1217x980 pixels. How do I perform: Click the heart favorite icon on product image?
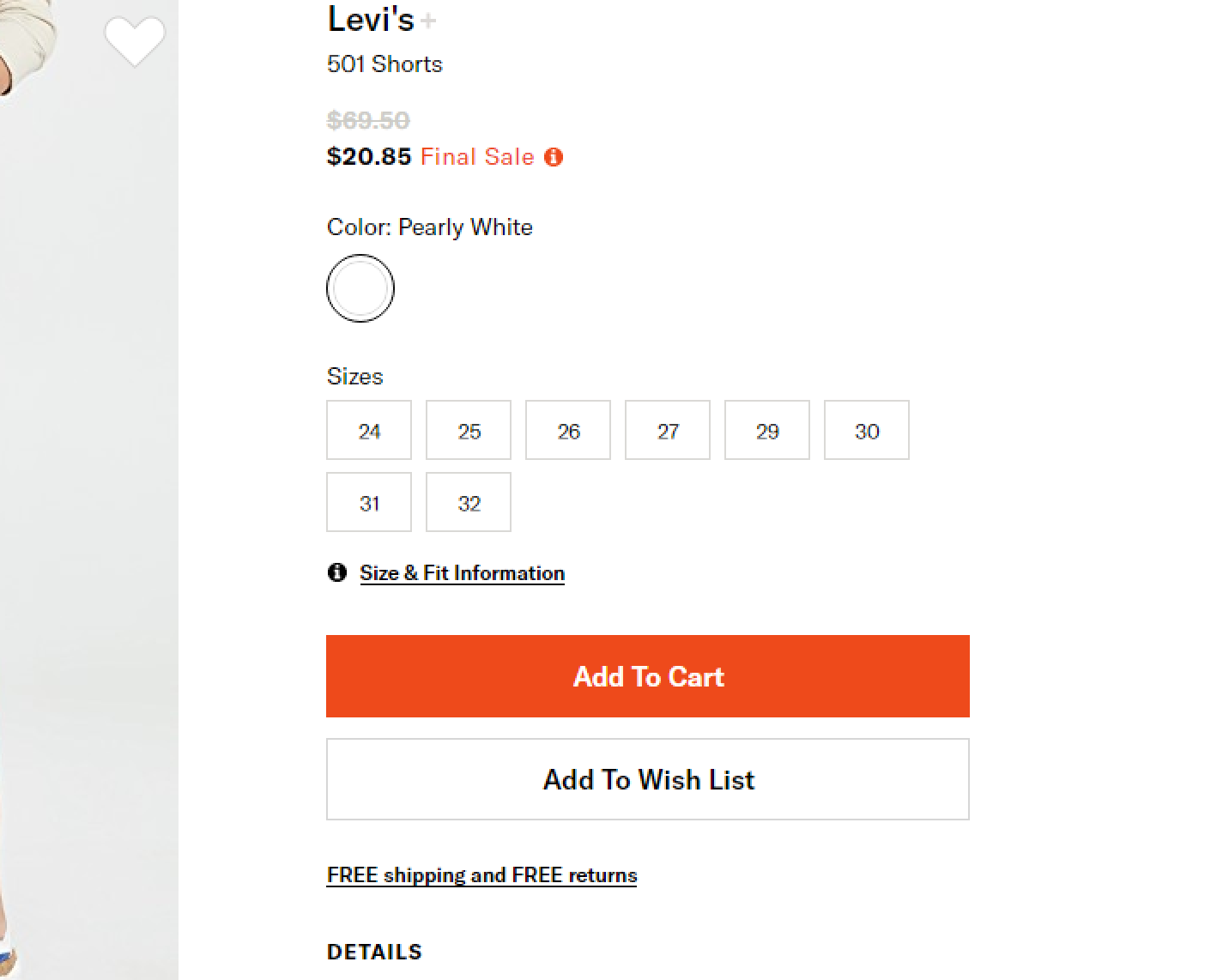(x=135, y=41)
